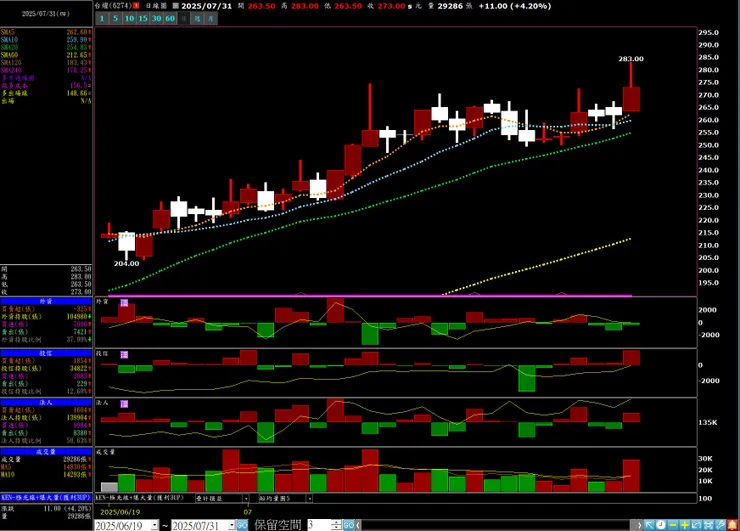Select the 15-minute interval button
740x531 pixels.
(x=143, y=18)
